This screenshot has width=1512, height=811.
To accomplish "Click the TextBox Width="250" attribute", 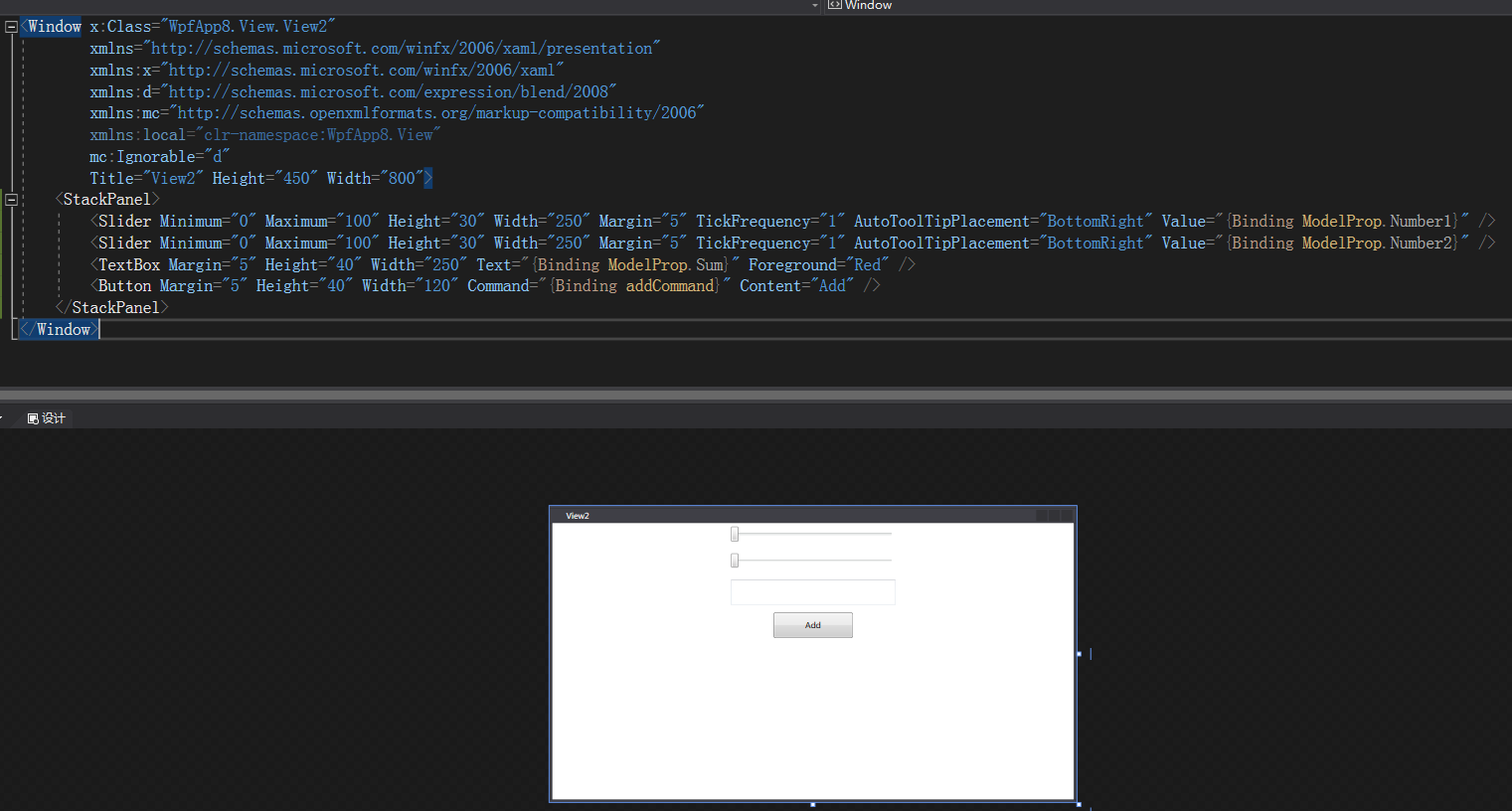I will [420, 265].
